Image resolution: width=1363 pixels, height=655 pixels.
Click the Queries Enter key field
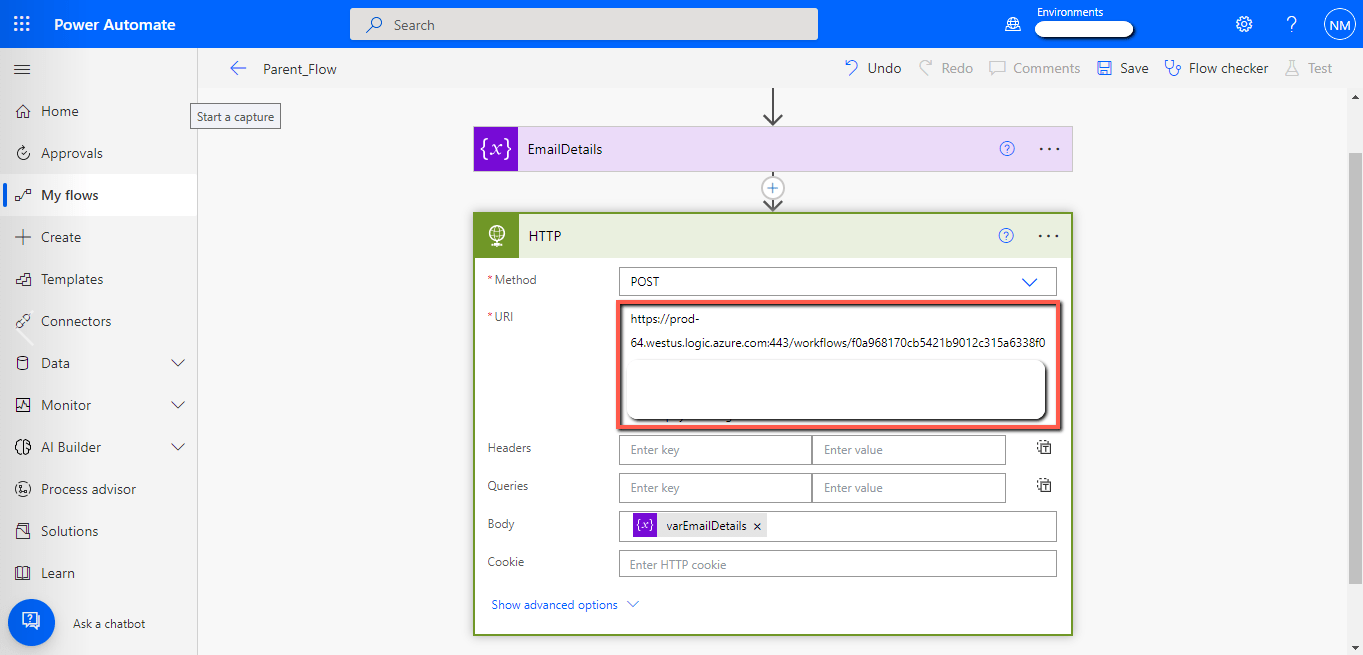click(x=715, y=488)
